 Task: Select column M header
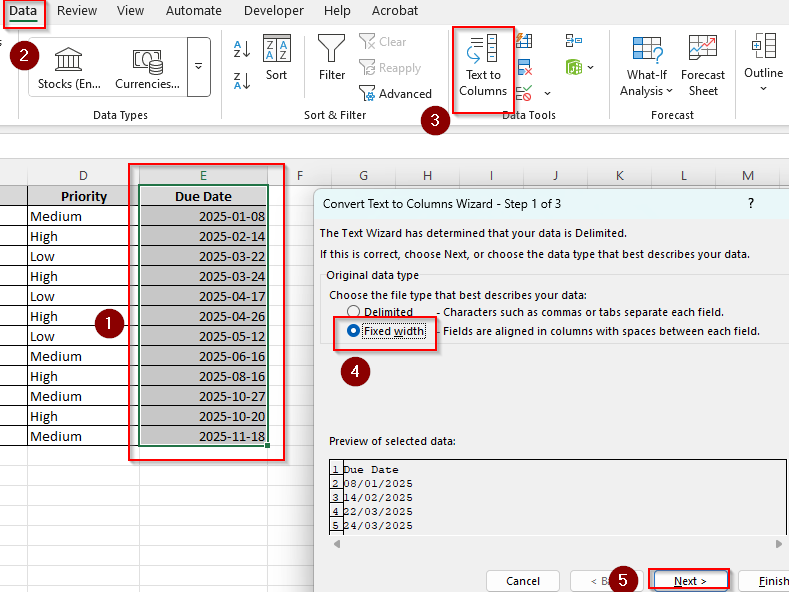click(747, 176)
